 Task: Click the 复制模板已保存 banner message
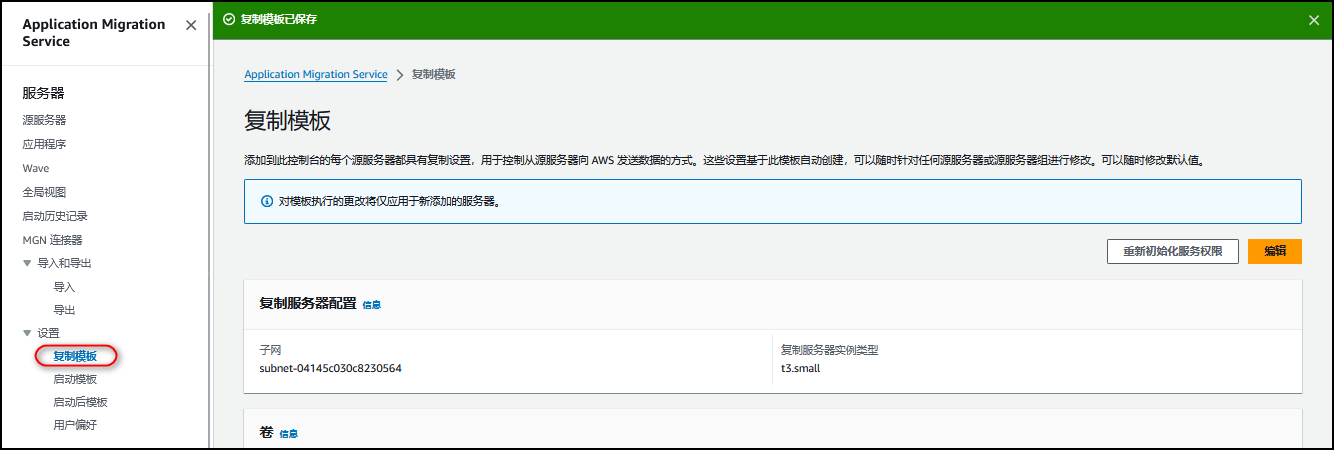point(279,19)
